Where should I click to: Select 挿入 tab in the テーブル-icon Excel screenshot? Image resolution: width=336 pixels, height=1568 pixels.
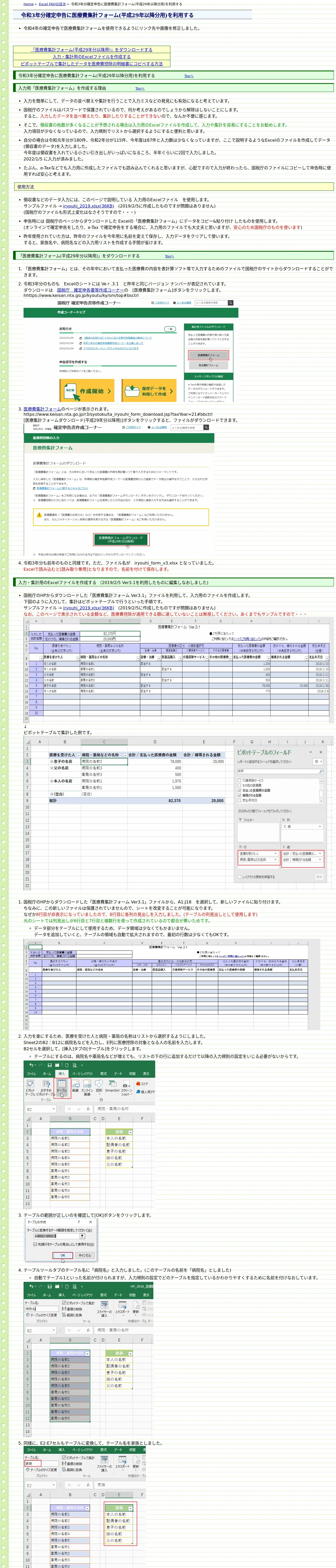point(61,1074)
